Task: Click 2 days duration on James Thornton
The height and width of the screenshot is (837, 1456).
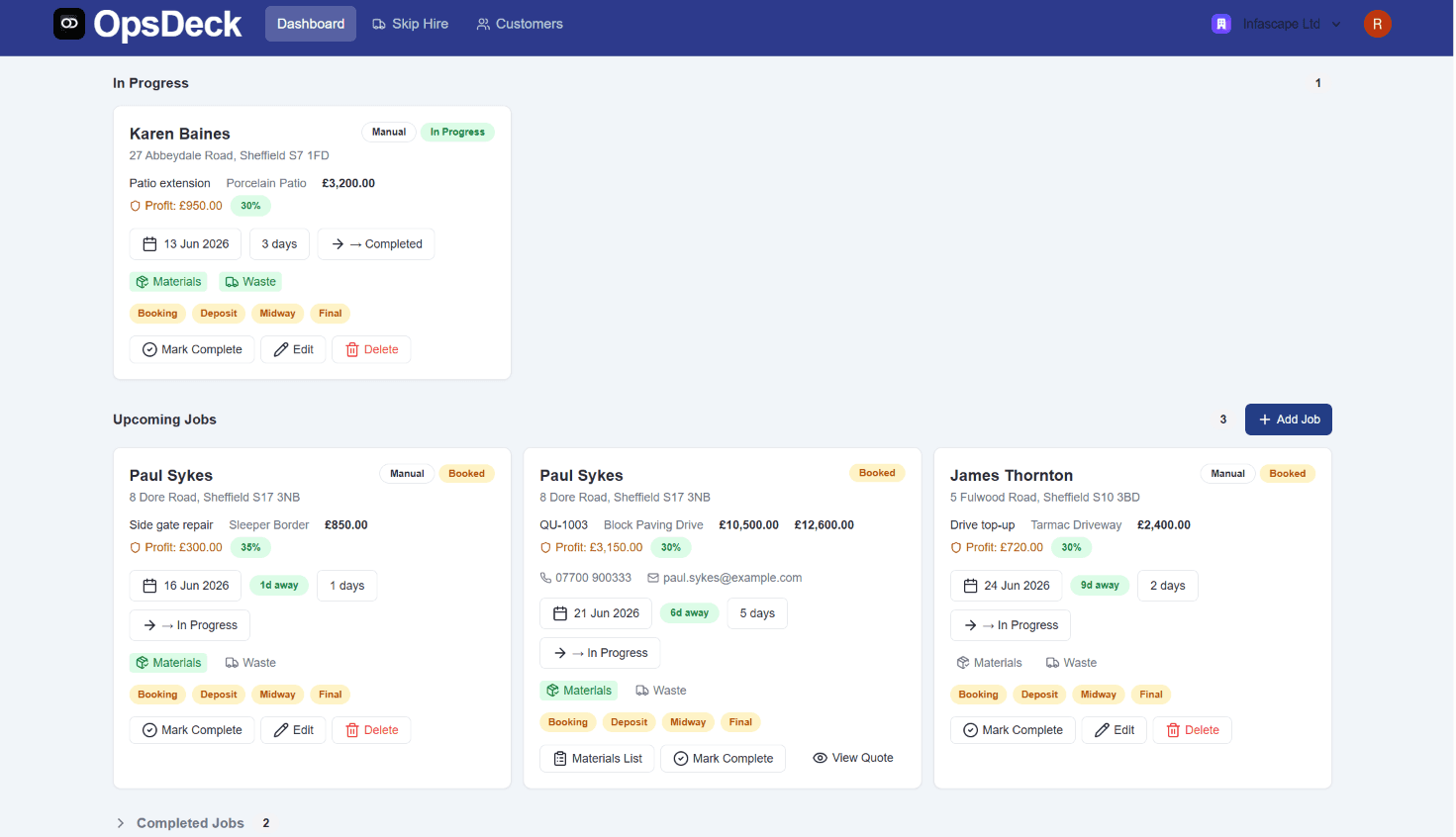Action: [x=1168, y=586]
